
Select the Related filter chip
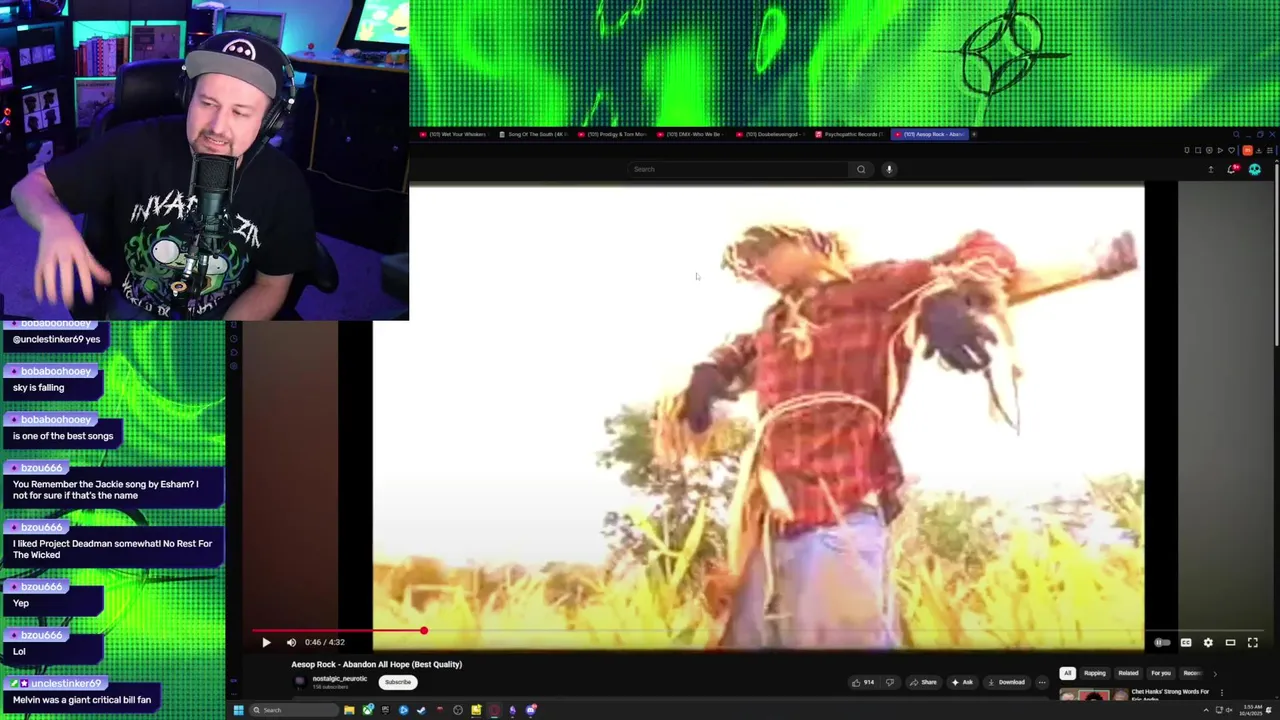click(x=1128, y=673)
